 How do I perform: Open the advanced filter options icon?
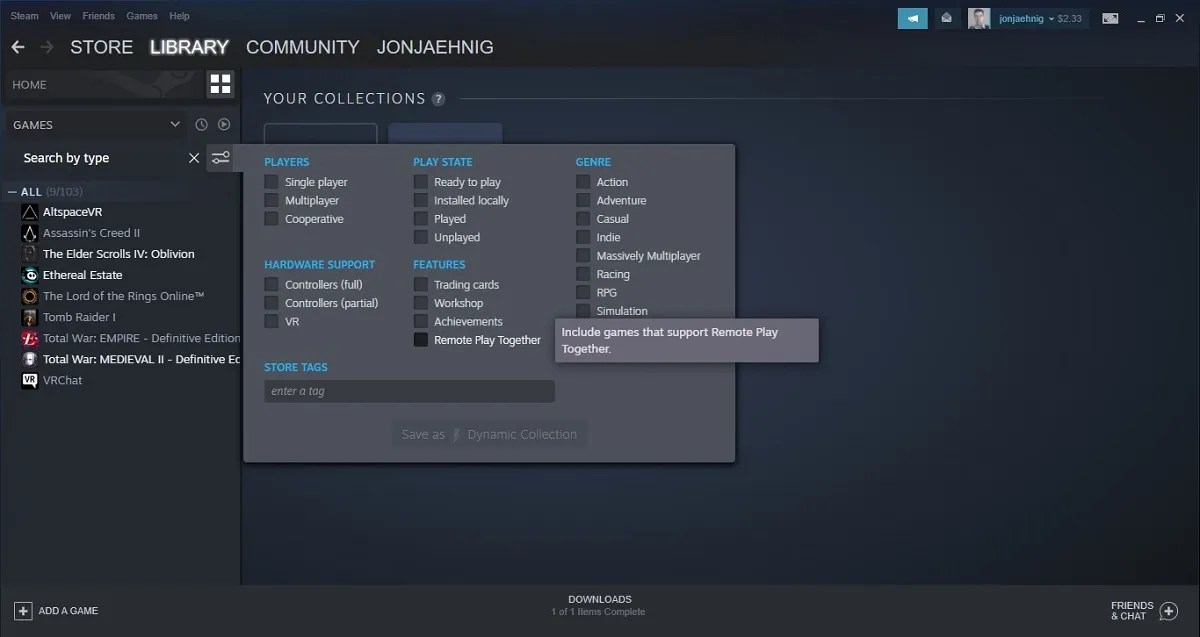221,158
